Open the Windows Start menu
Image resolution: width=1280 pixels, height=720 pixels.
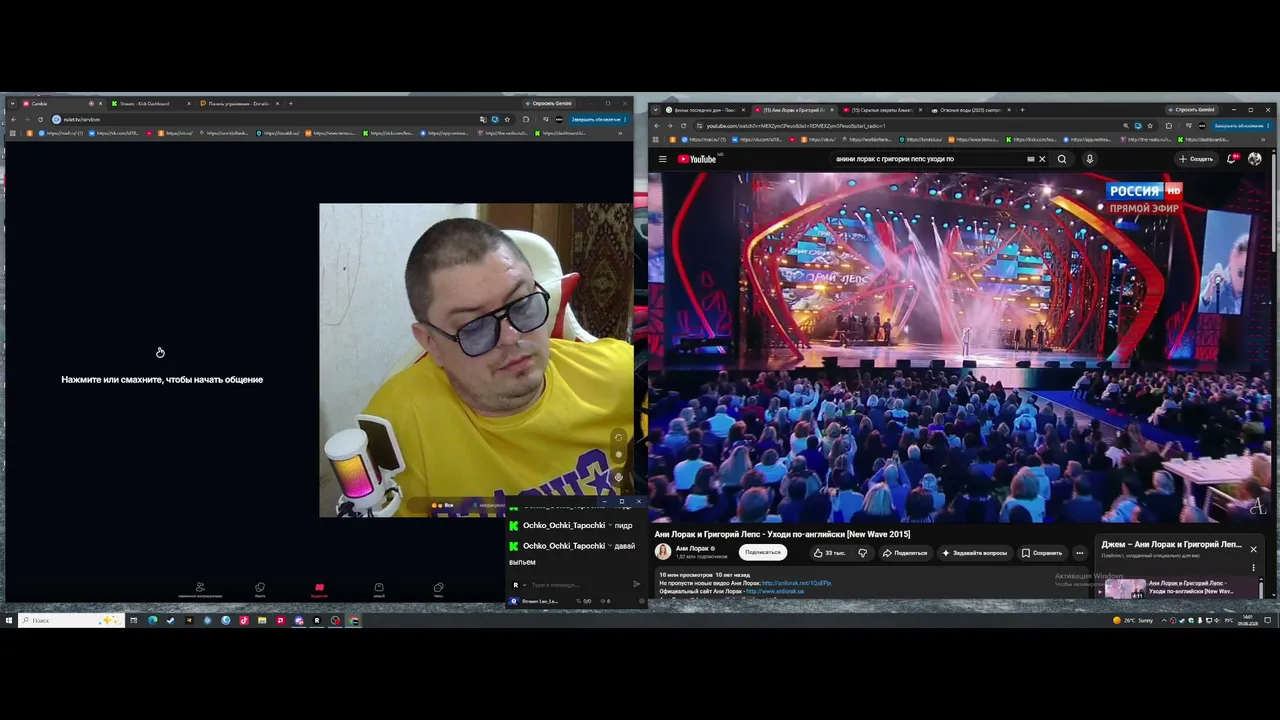[9, 620]
